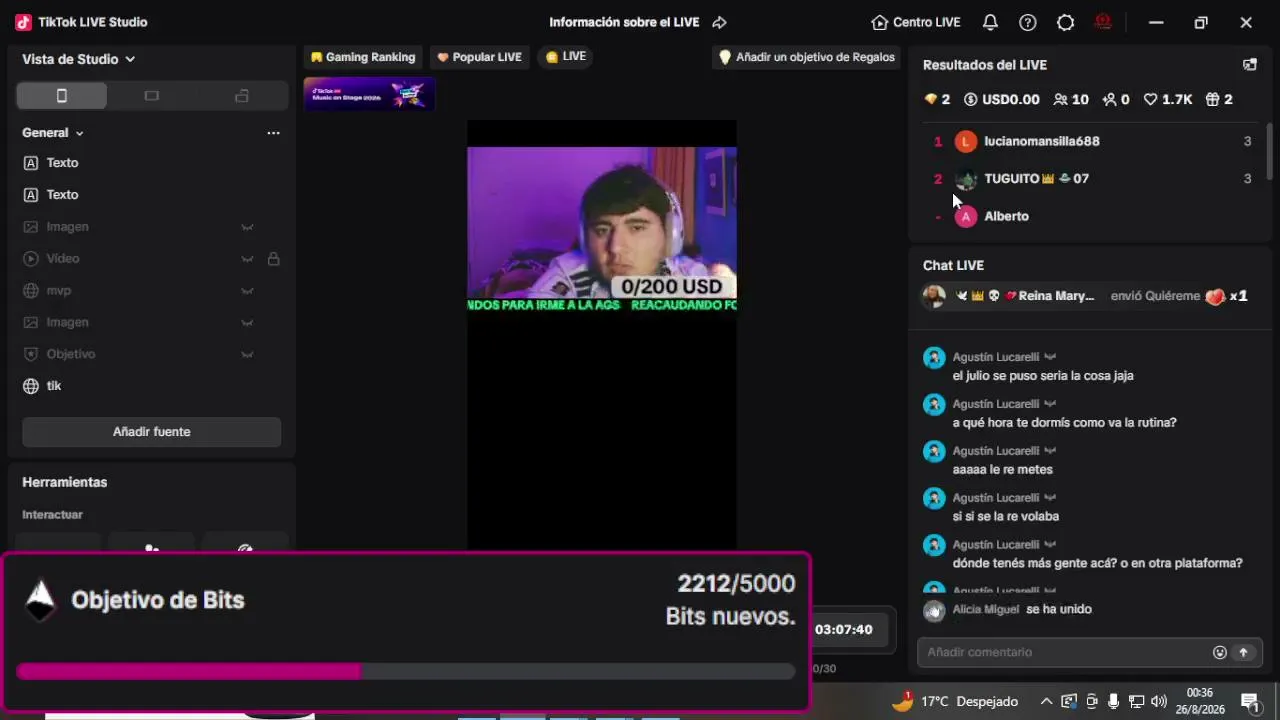Open the Gaming Ranking tab
The width and height of the screenshot is (1280, 720).
tap(363, 57)
